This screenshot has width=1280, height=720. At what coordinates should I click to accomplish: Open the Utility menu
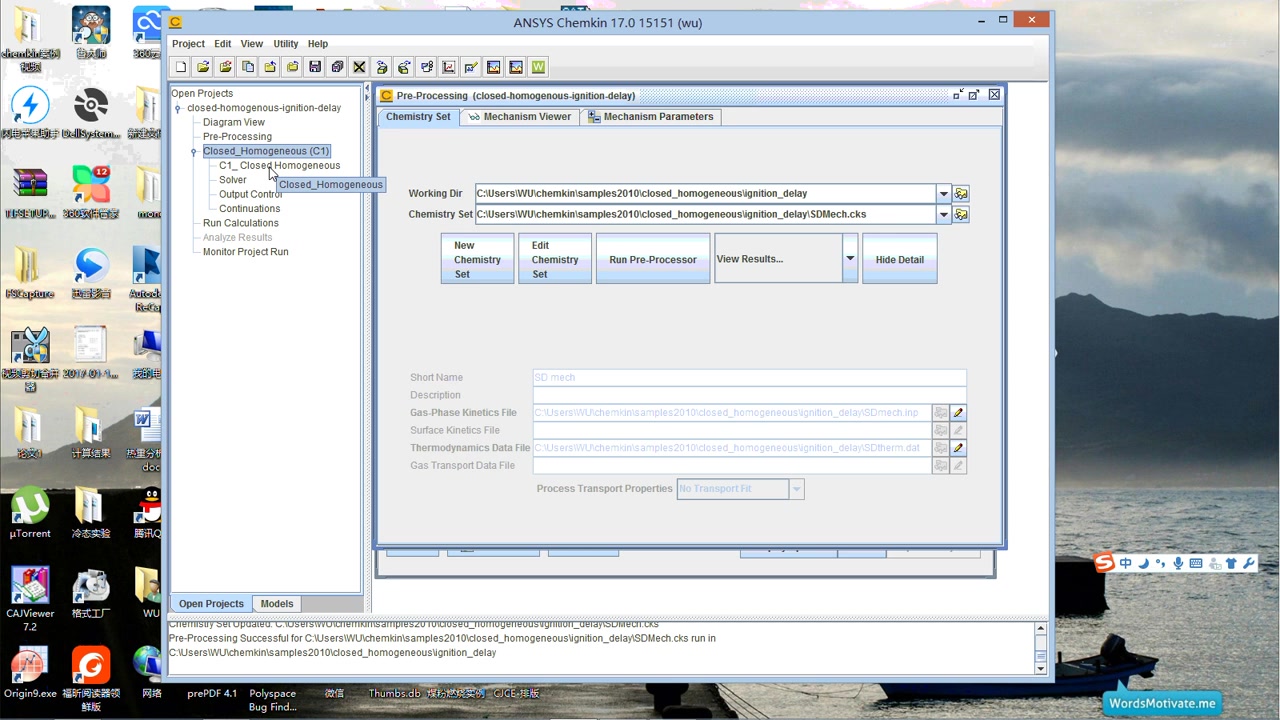[286, 44]
